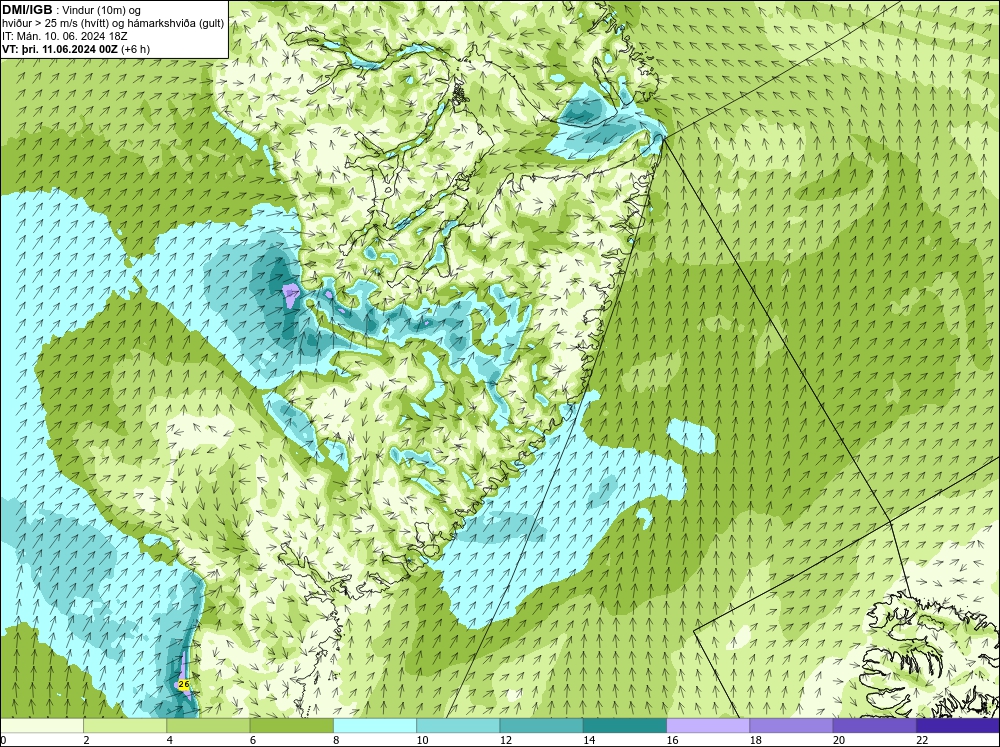This screenshot has height=747, width=1000.
Task: Click the 2–4 m/s light green legend swatch
Action: point(125,726)
